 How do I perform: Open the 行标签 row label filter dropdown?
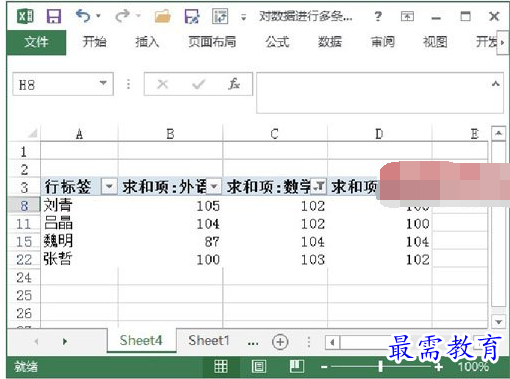pyautogui.click(x=109, y=186)
